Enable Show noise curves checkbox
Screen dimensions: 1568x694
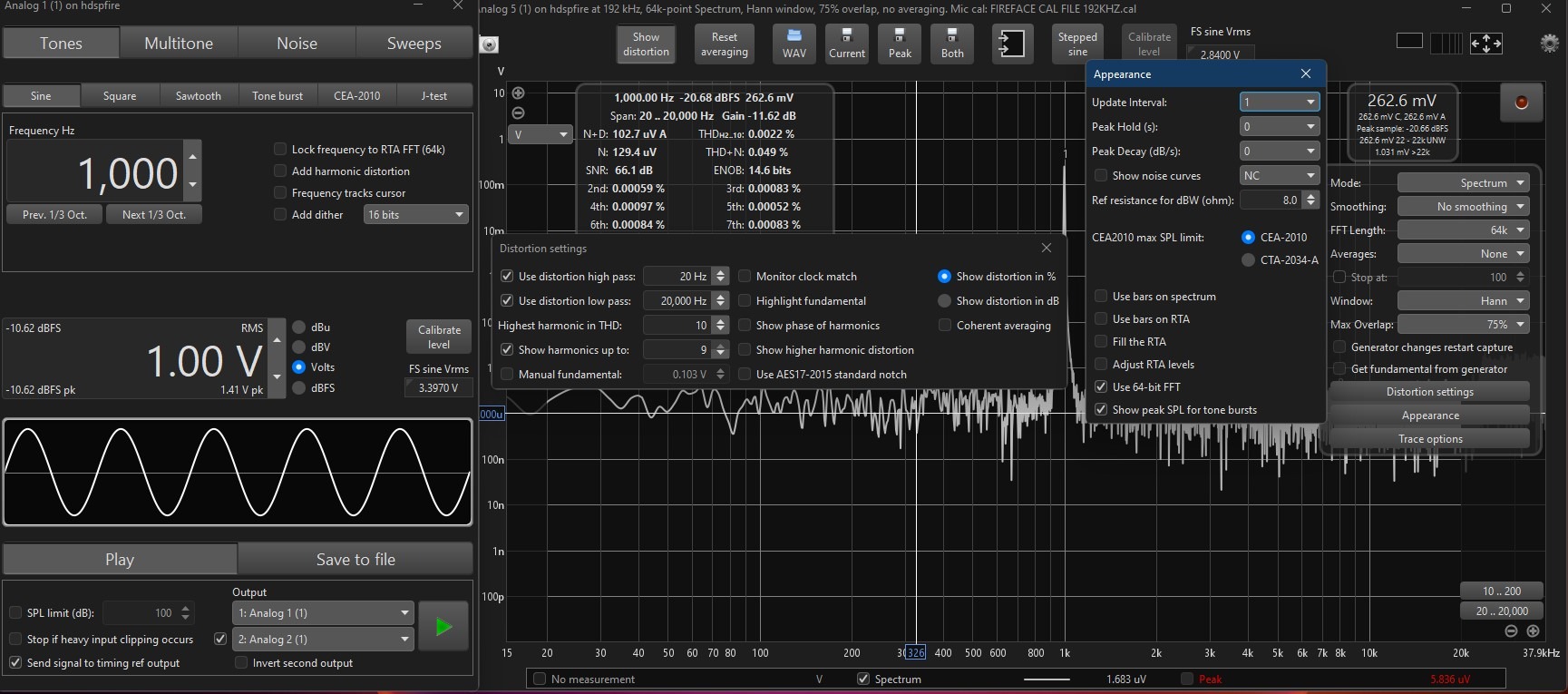[x=1101, y=175]
